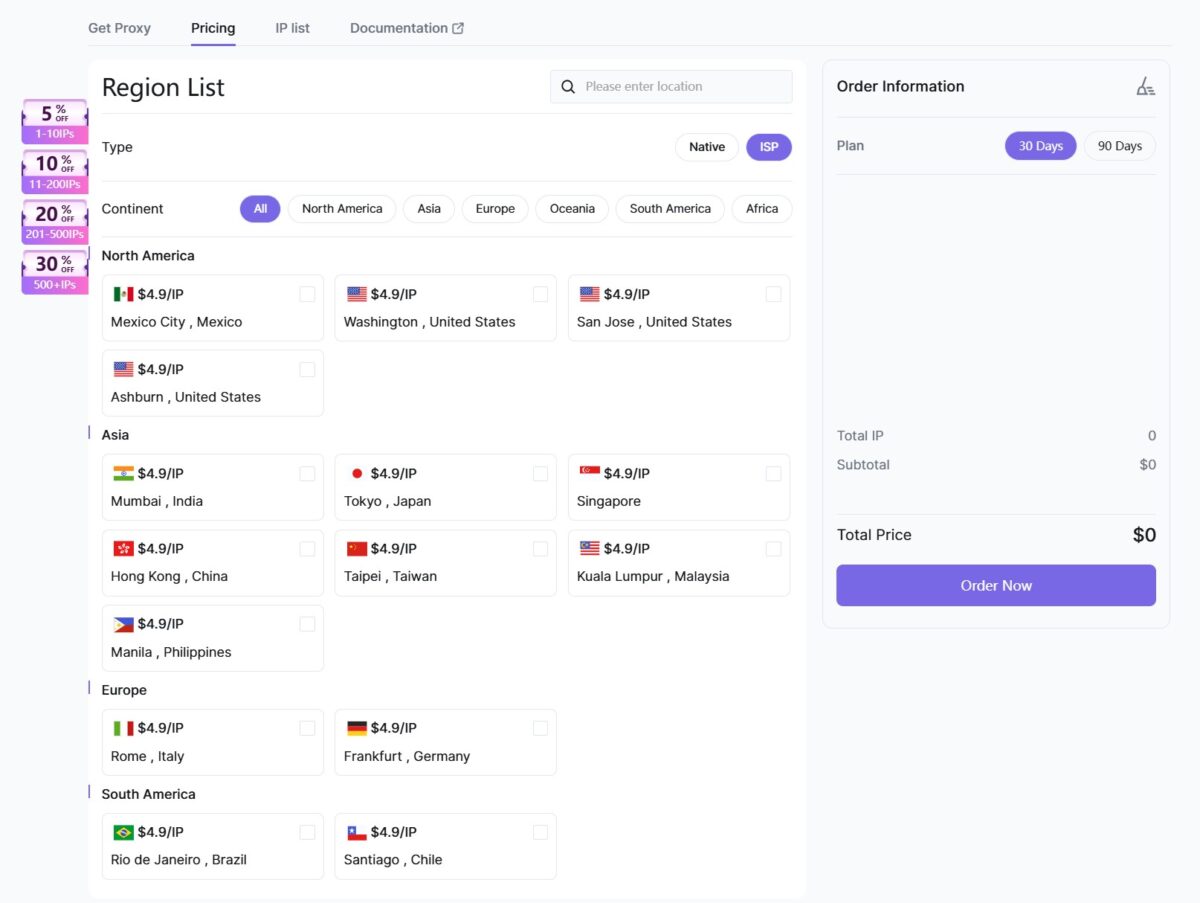The image size is (1200, 903).
Task: Click the search magnifier icon
Action: coord(568,87)
